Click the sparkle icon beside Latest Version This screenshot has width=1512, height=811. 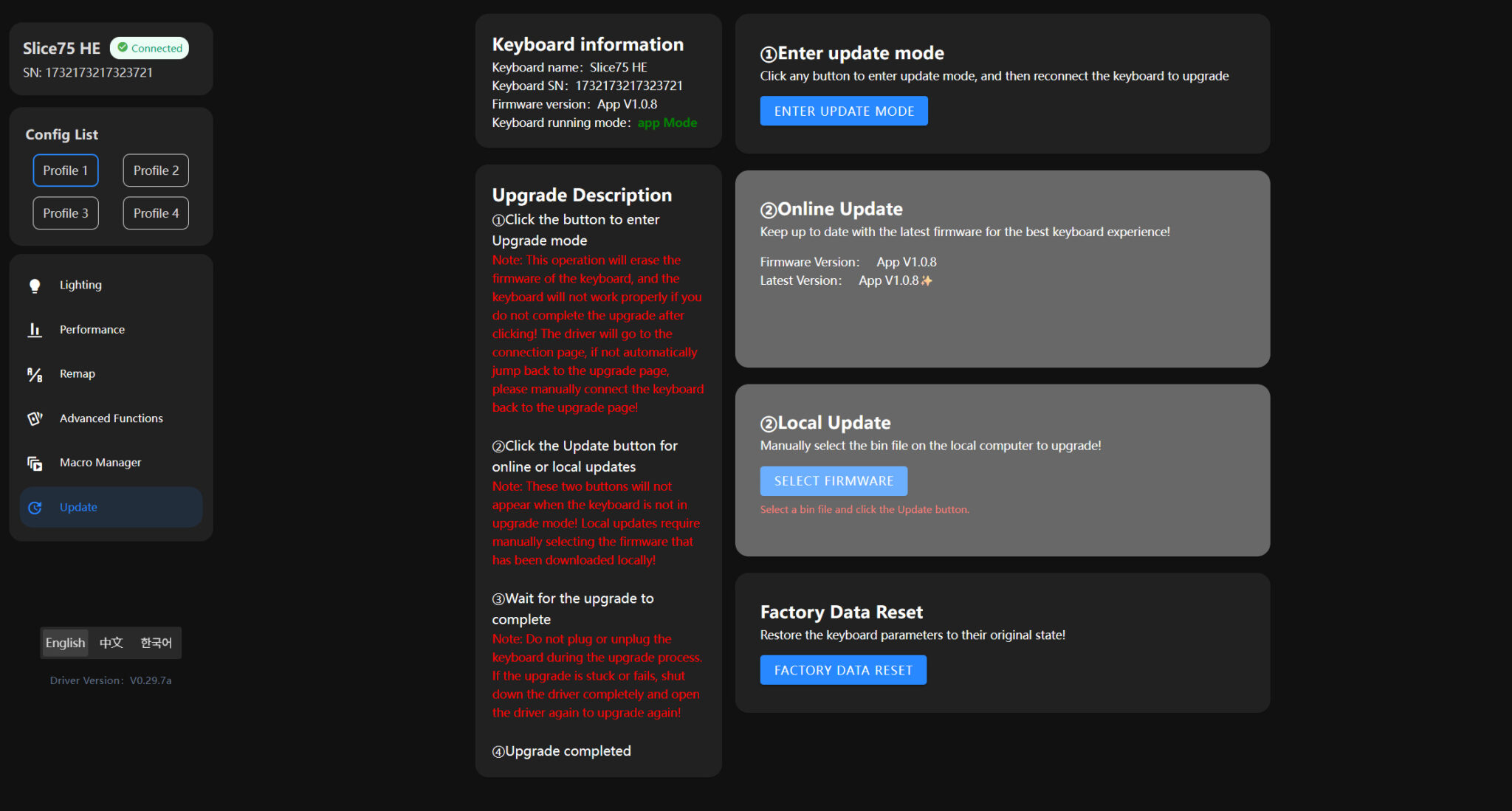pyautogui.click(x=927, y=281)
